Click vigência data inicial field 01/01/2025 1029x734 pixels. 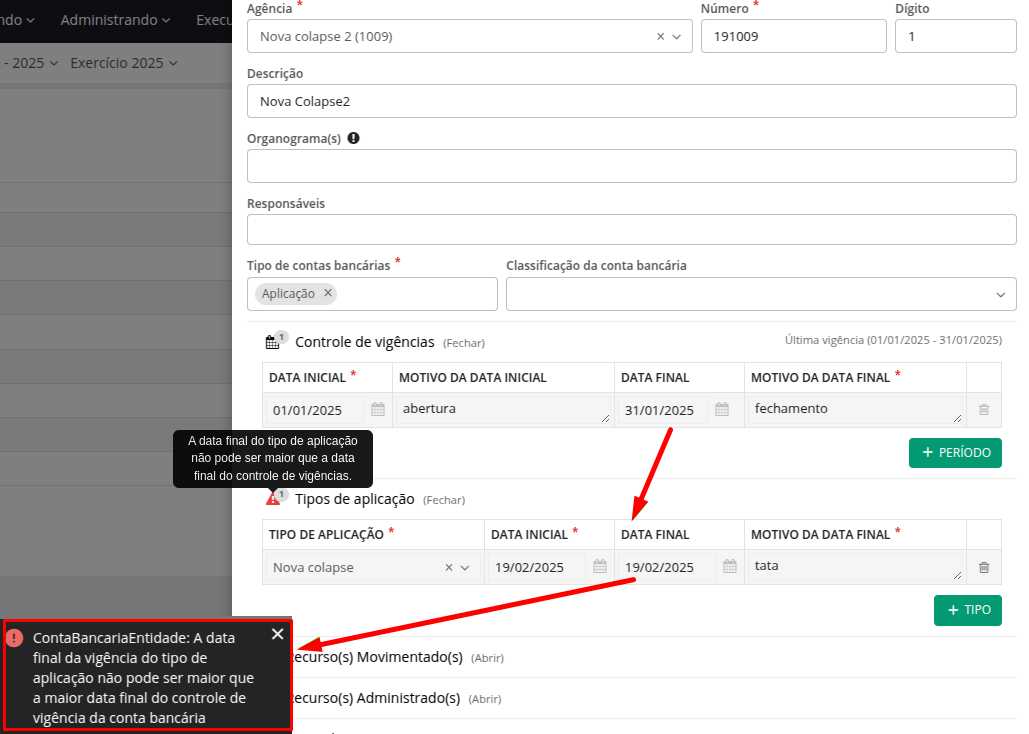[315, 410]
